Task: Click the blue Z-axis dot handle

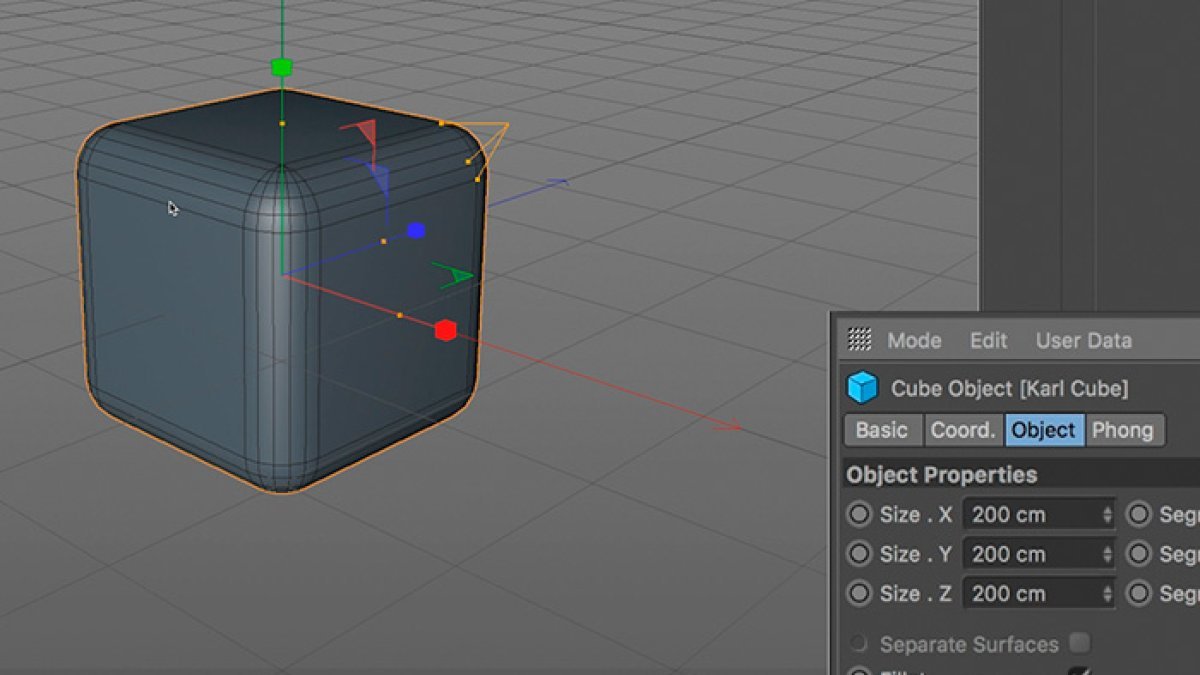Action: tap(416, 231)
